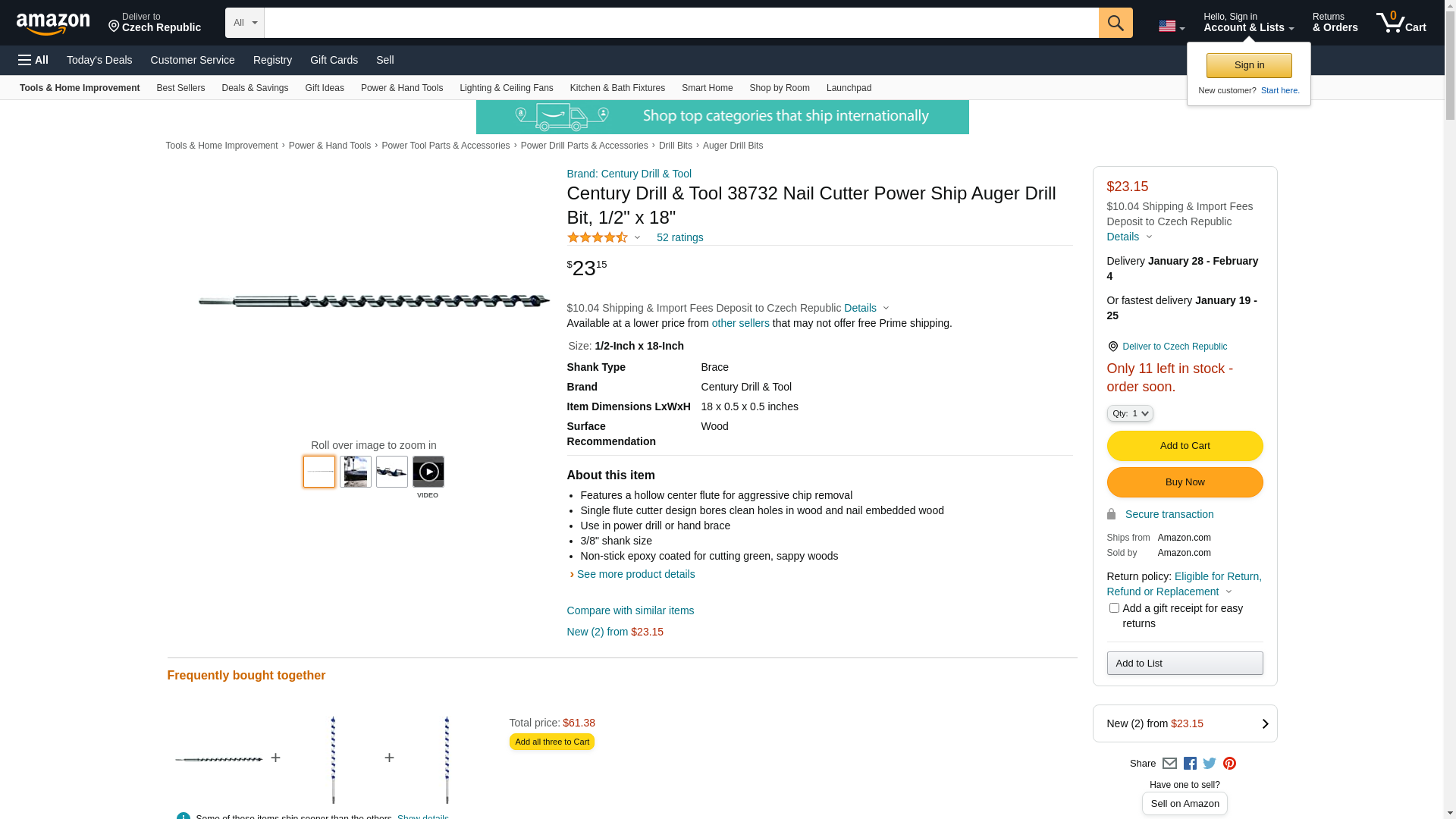Click the Amazon logo
Image resolution: width=1456 pixels, height=819 pixels.
coord(53,24)
